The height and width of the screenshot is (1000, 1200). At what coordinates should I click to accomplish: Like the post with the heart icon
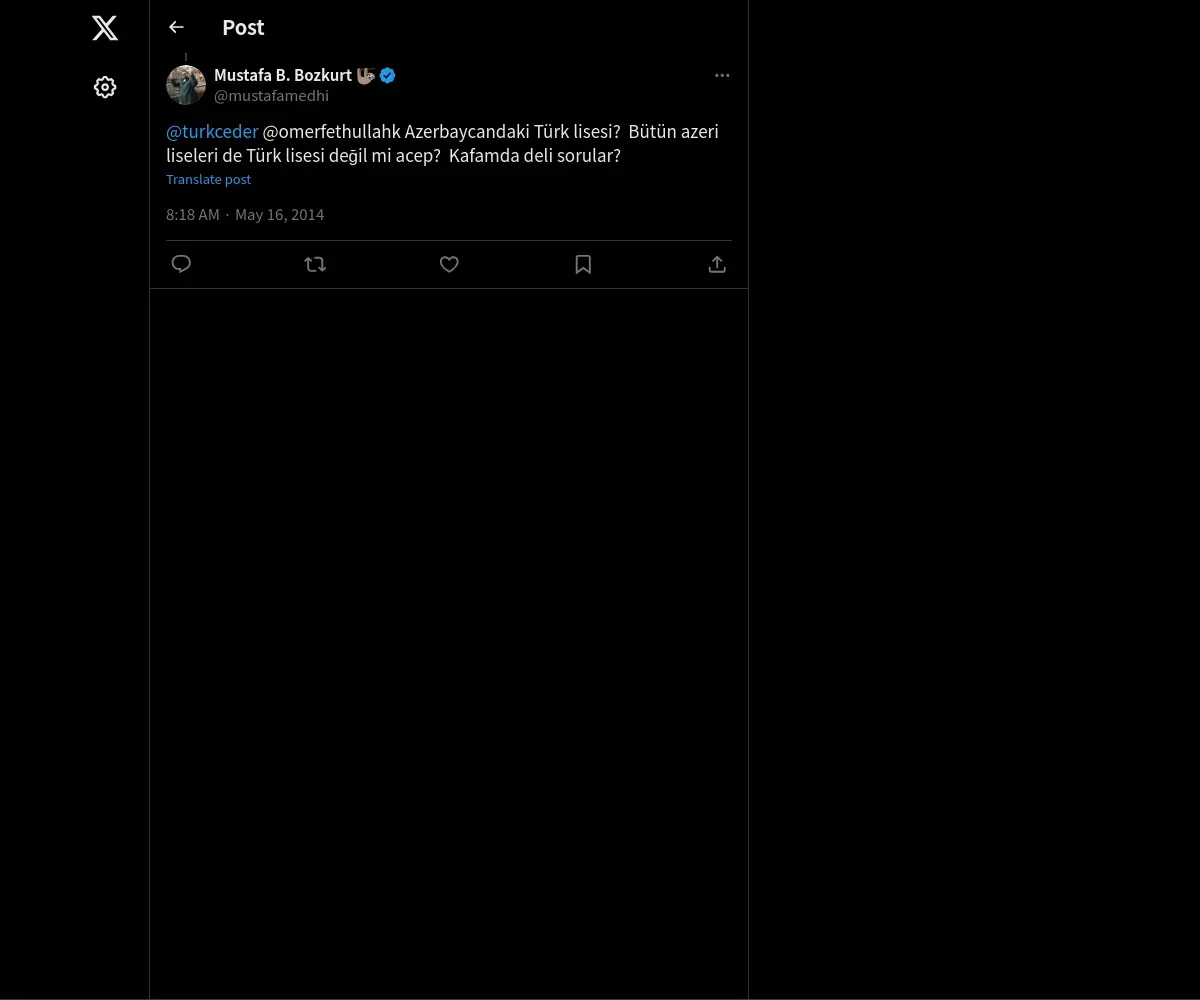click(449, 264)
